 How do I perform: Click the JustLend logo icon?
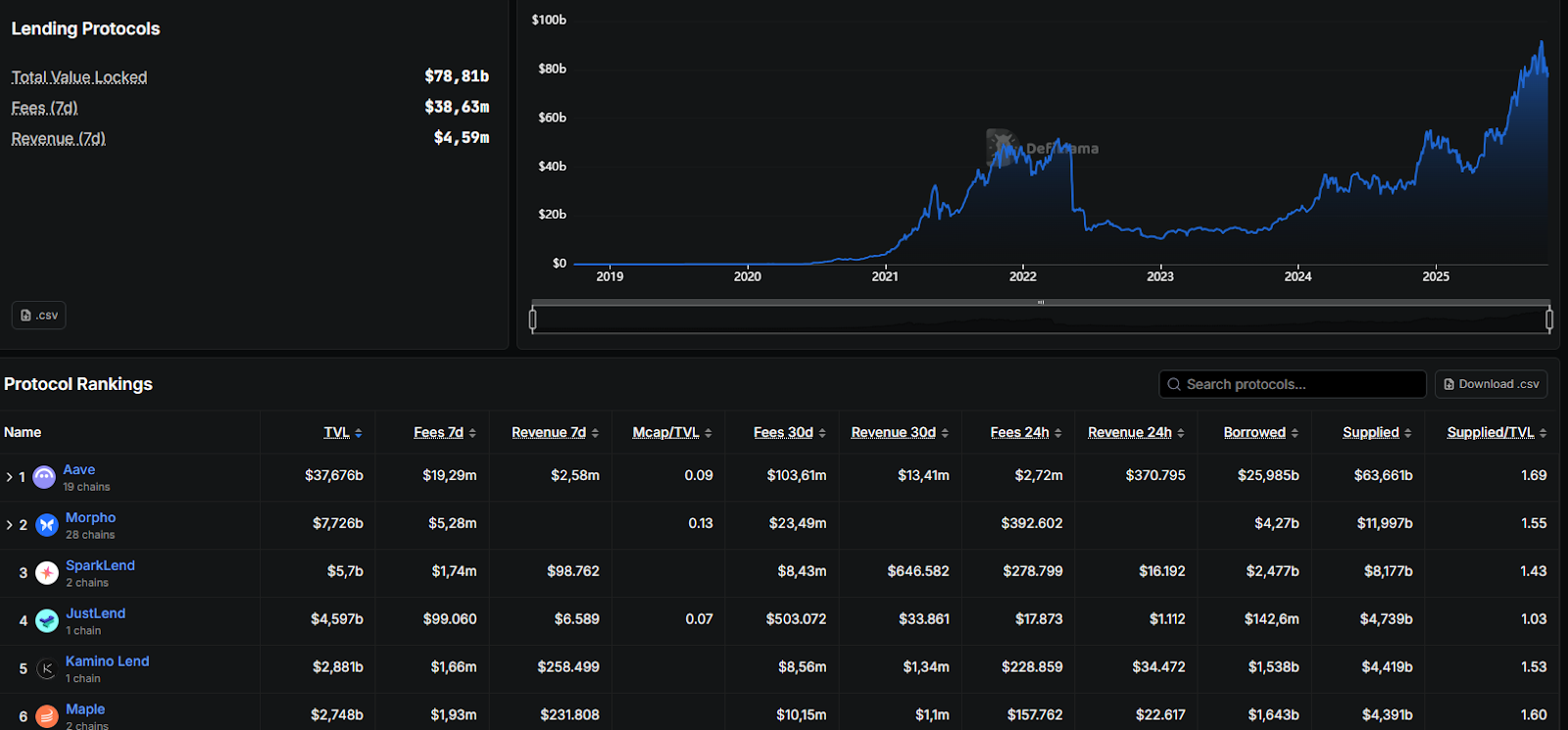[x=47, y=620]
